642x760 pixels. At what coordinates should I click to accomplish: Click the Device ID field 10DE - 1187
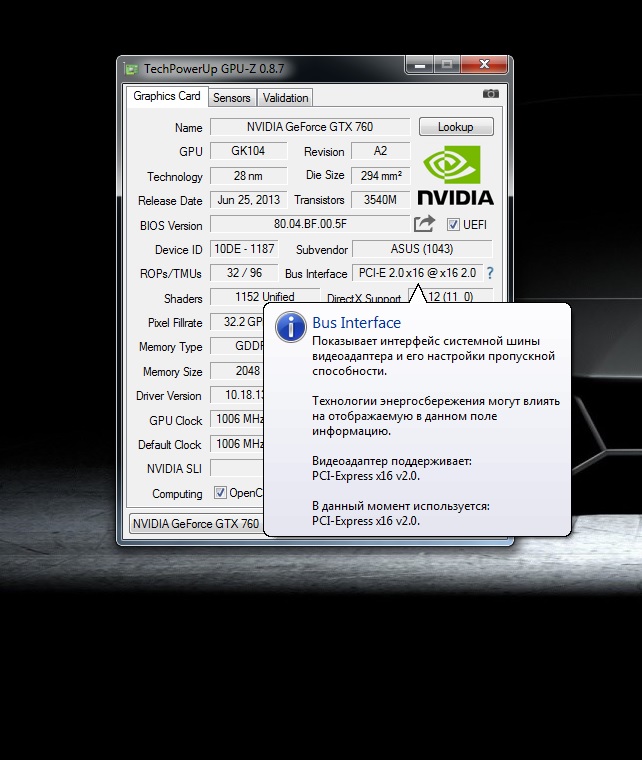(x=244, y=249)
